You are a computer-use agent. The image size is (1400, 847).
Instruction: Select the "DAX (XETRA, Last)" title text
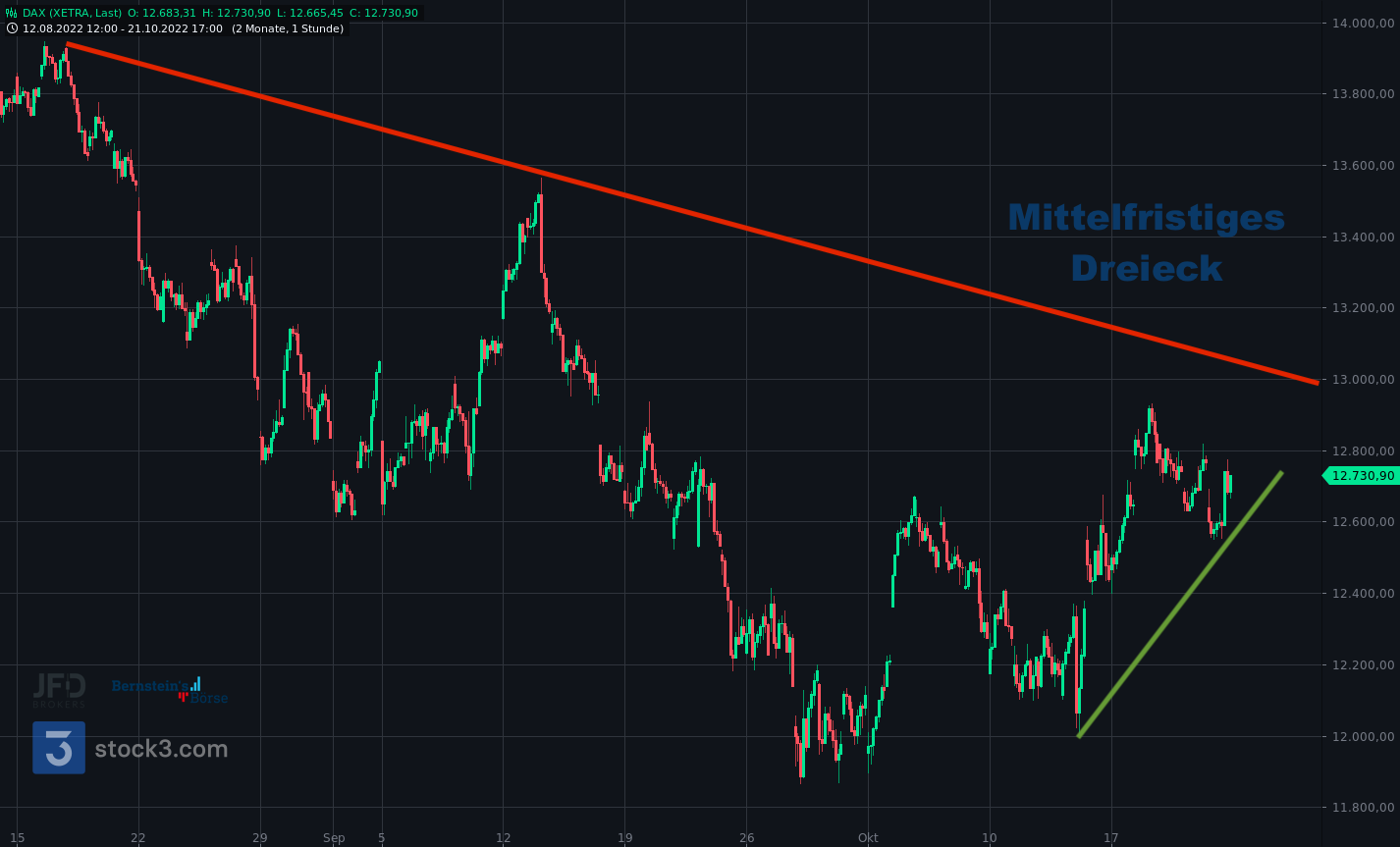coord(73,14)
